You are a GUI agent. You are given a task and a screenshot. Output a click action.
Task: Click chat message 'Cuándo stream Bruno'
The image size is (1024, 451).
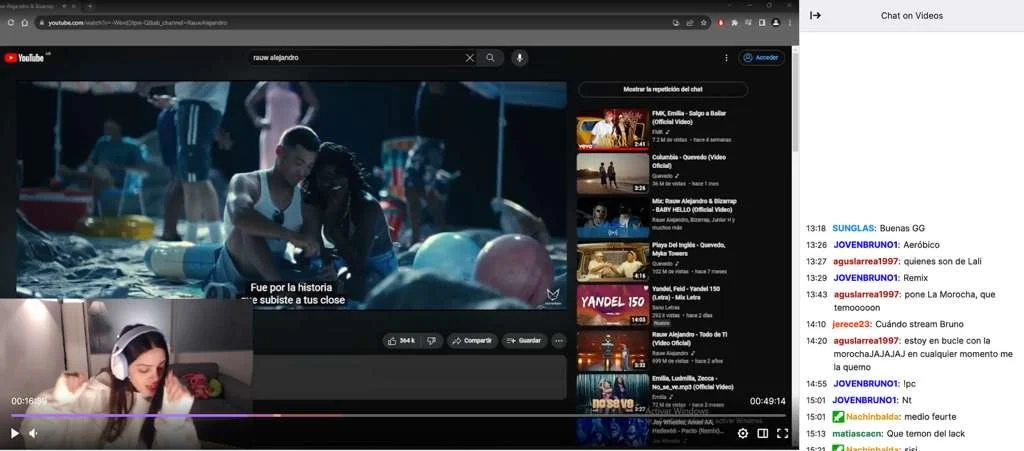[x=919, y=324]
